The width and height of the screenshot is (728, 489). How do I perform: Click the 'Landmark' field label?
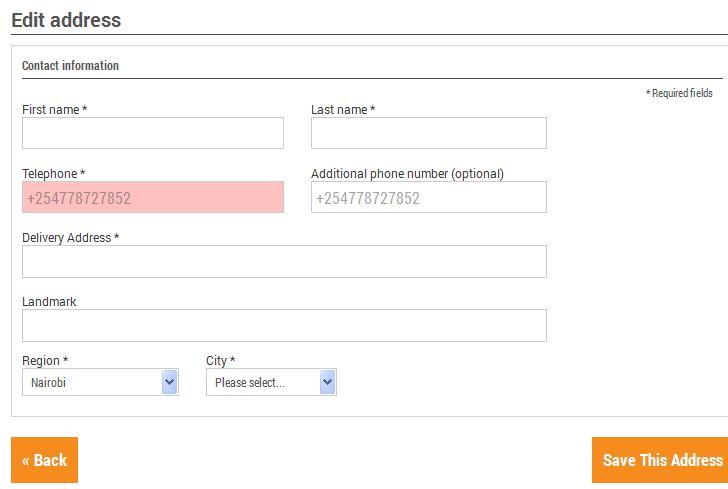[x=49, y=302]
